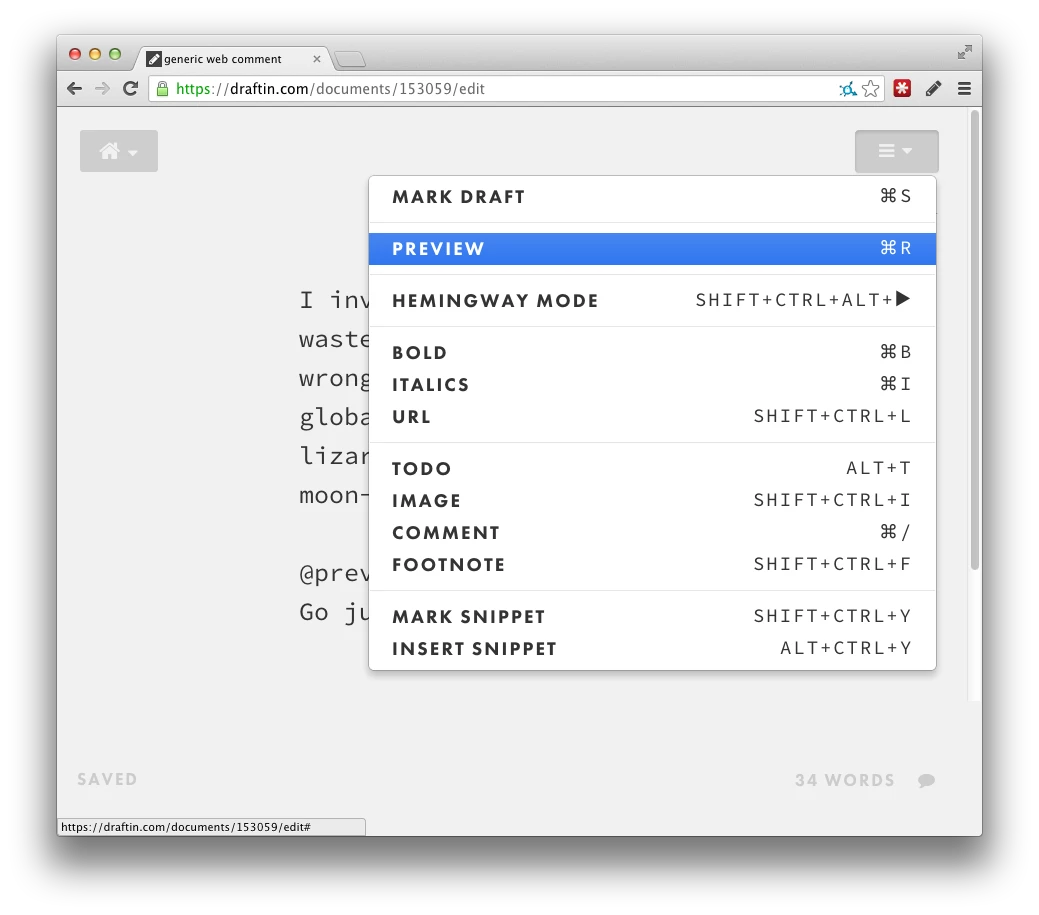Apply Italics from the menu
This screenshot has width=1039, height=915.
(652, 384)
